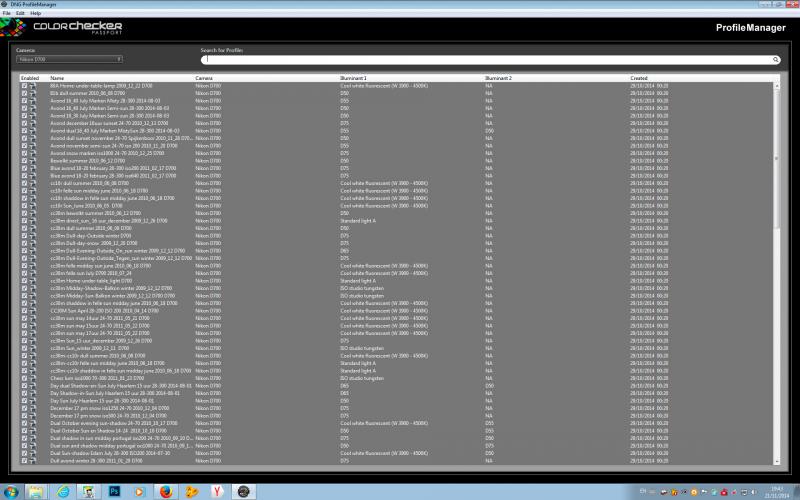Image resolution: width=800 pixels, height=500 pixels.
Task: Select 'cc30m felle sun July' profile name
Action: [91, 273]
